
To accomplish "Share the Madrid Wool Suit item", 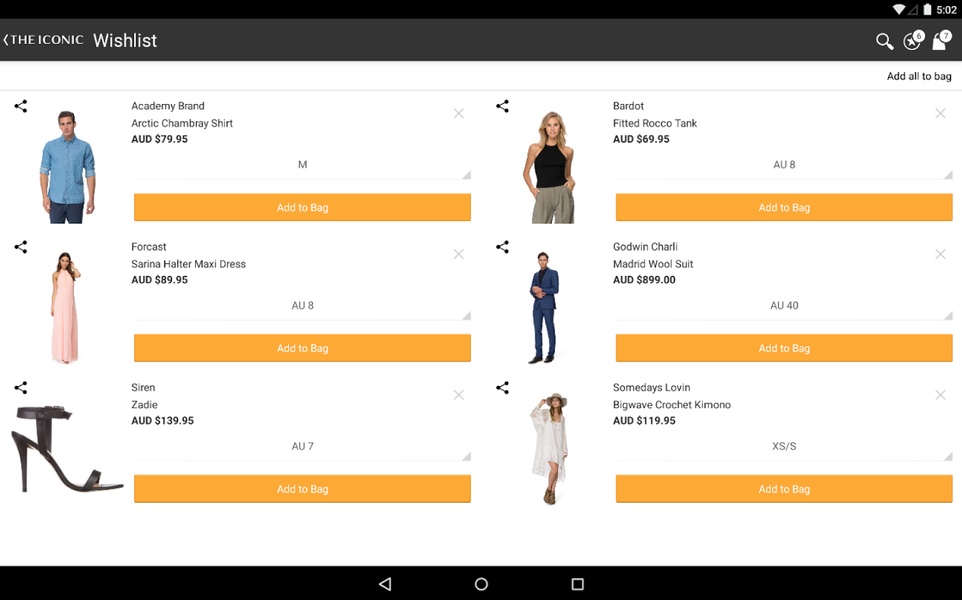I will pos(502,247).
